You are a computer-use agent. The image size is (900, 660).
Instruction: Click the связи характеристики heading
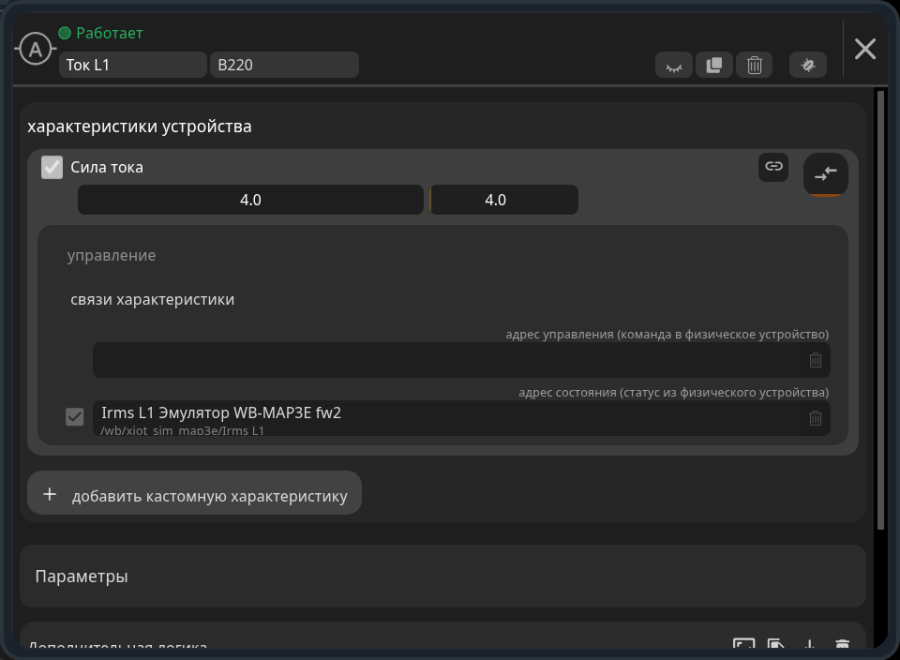tap(152, 300)
